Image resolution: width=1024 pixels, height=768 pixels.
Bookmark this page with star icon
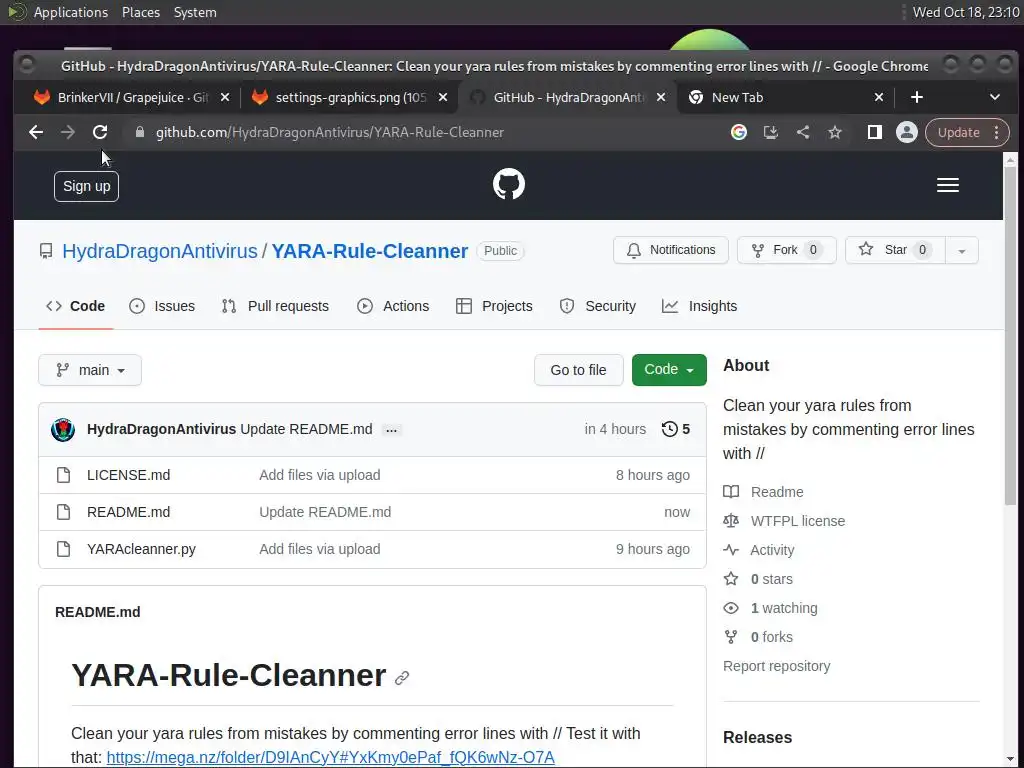tap(835, 133)
